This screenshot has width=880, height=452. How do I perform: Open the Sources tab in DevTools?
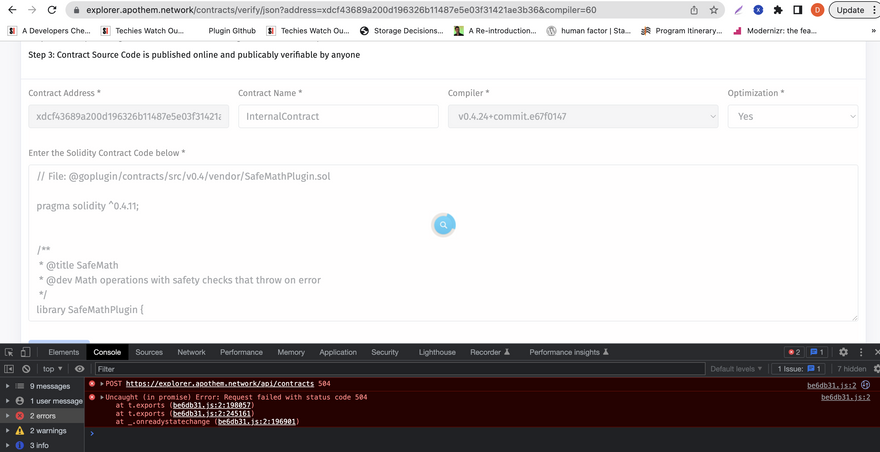click(149, 352)
